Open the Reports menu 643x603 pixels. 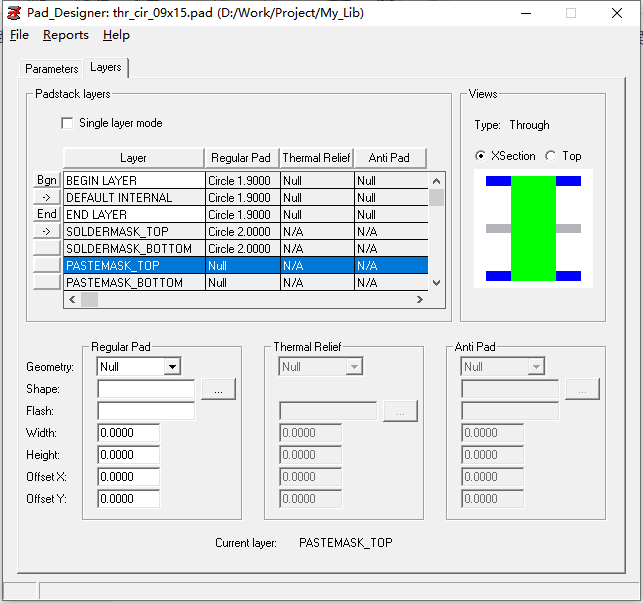66,35
